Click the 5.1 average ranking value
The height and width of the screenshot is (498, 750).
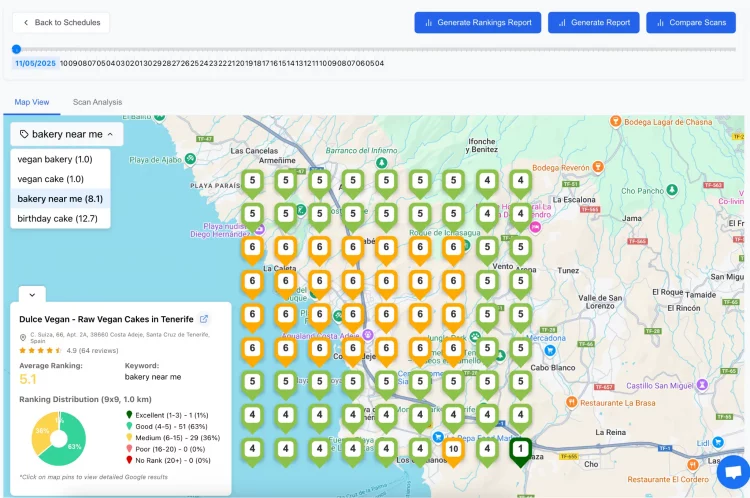pyautogui.click(x=28, y=379)
